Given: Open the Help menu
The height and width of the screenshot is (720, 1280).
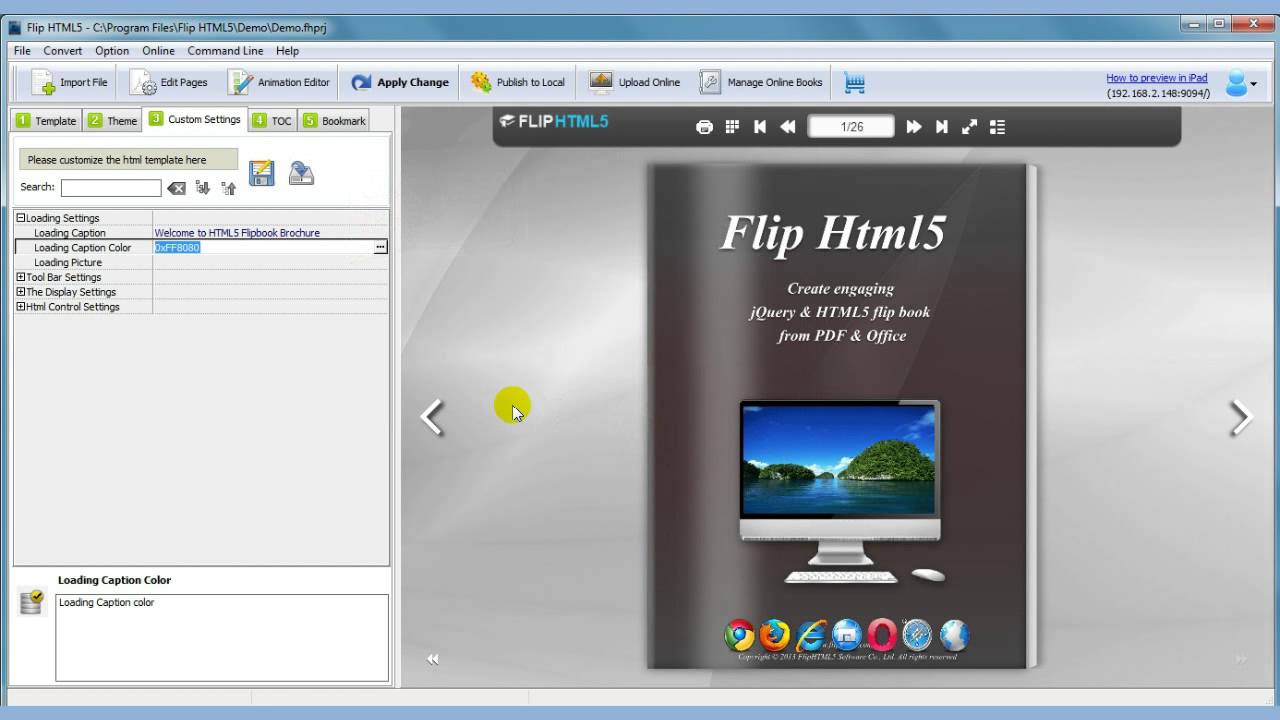Looking at the screenshot, I should [287, 51].
